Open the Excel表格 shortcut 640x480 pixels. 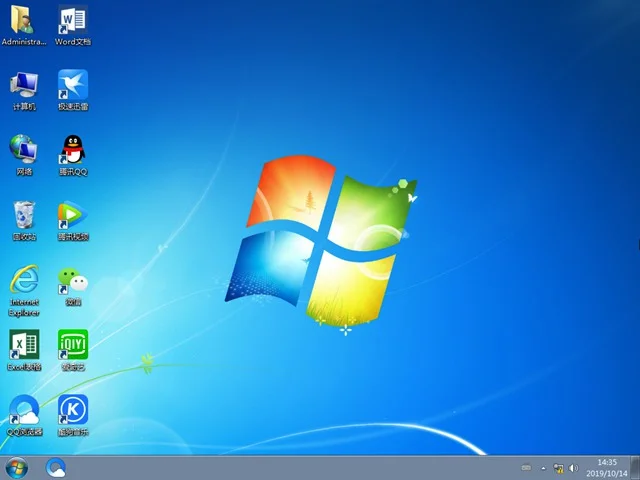point(24,350)
